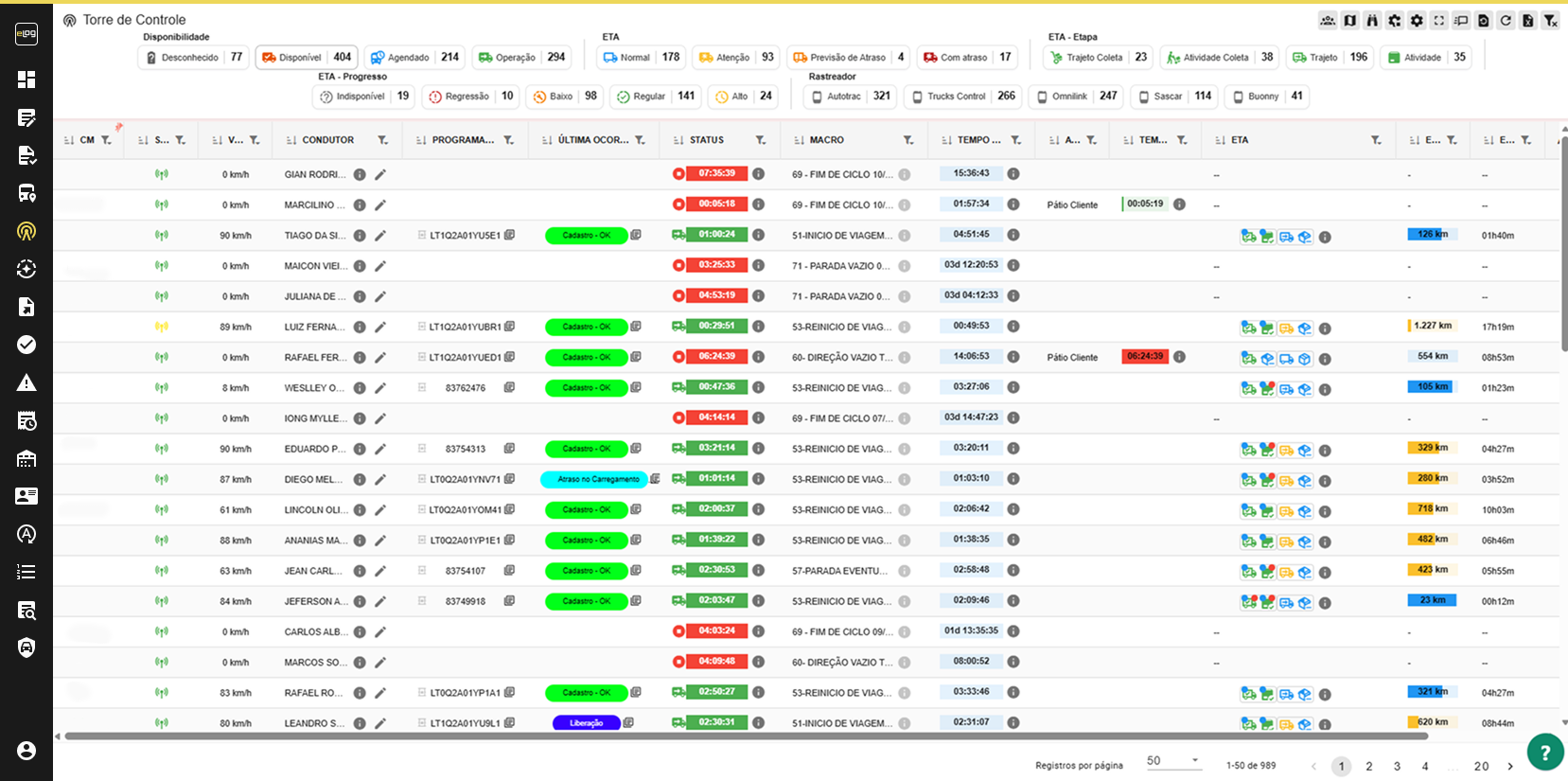Toggle the Disponível availability filter
The image size is (1568, 781).
point(307,58)
